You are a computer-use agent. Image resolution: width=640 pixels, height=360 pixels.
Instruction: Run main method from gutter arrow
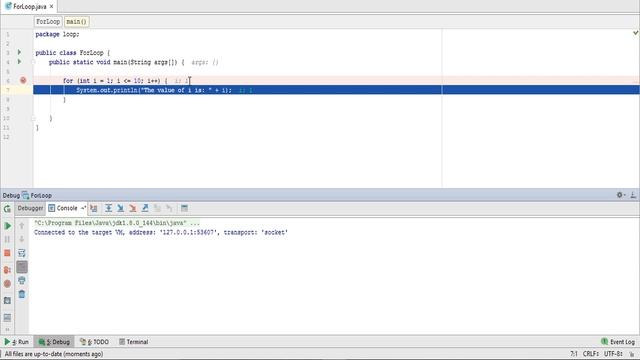19,62
